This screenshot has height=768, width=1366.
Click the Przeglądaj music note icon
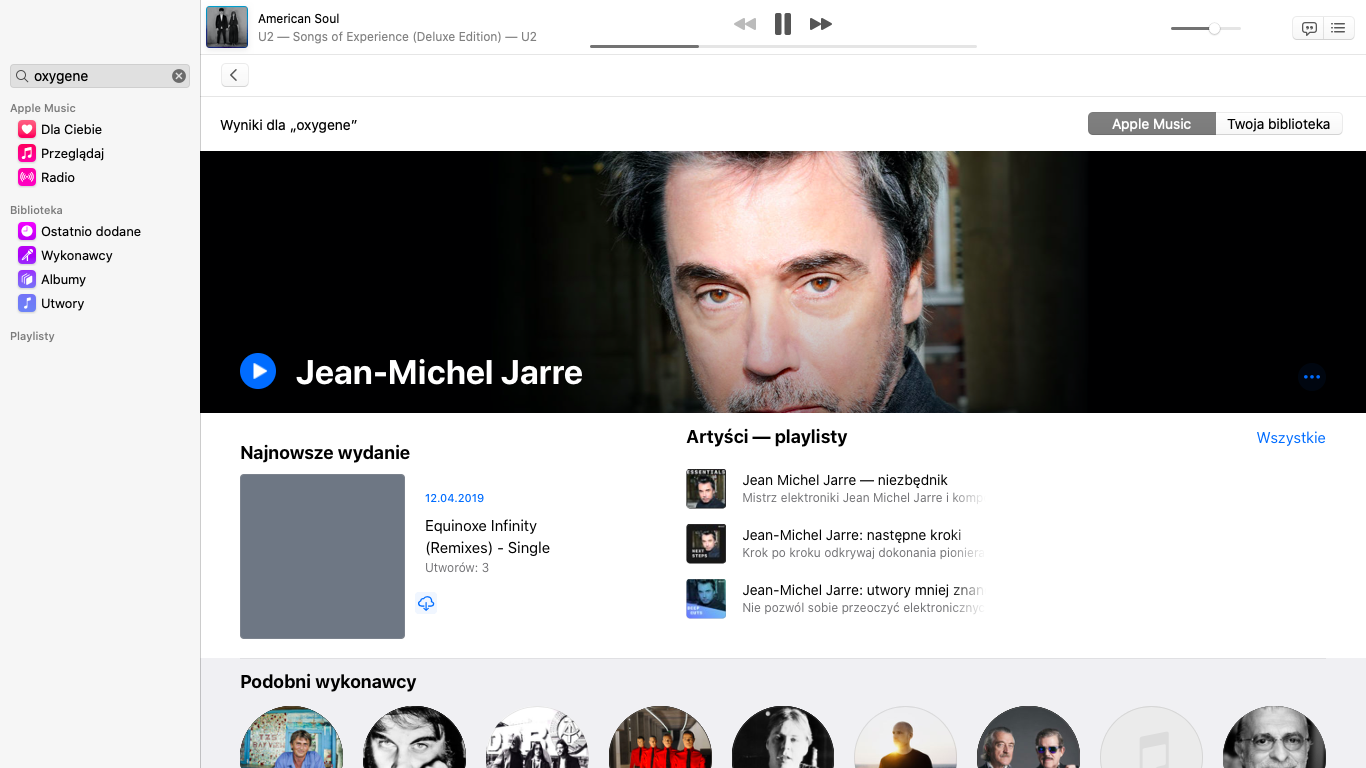(x=27, y=153)
